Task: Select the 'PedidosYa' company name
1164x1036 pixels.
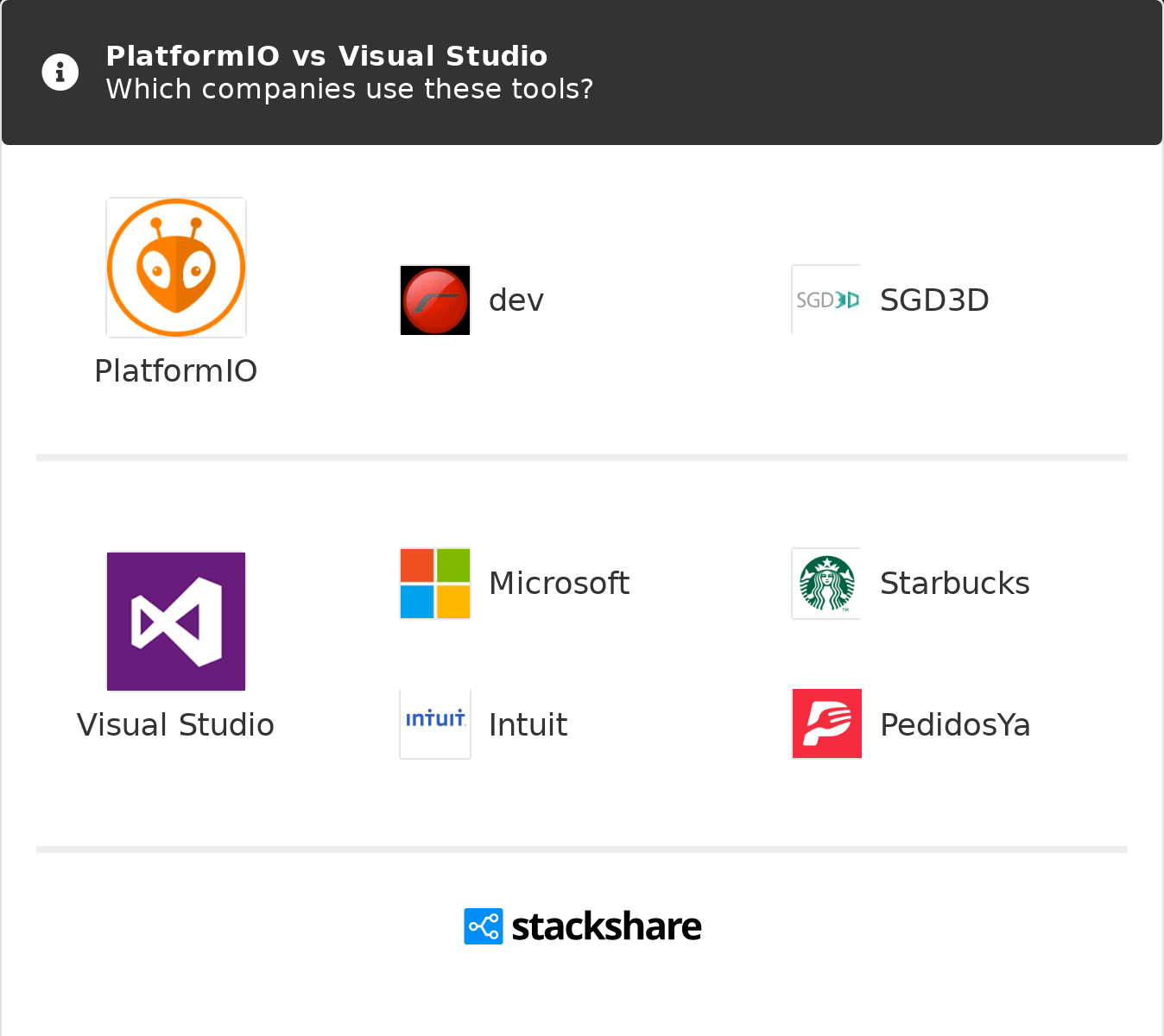Action: click(x=955, y=725)
